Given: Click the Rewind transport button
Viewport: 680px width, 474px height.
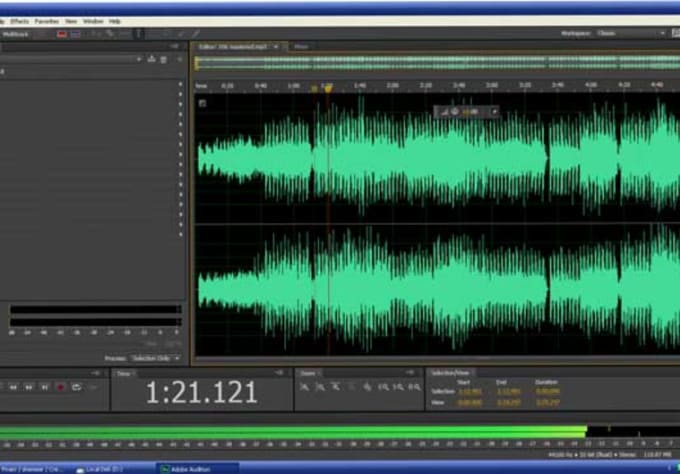Looking at the screenshot, I should click(x=13, y=387).
